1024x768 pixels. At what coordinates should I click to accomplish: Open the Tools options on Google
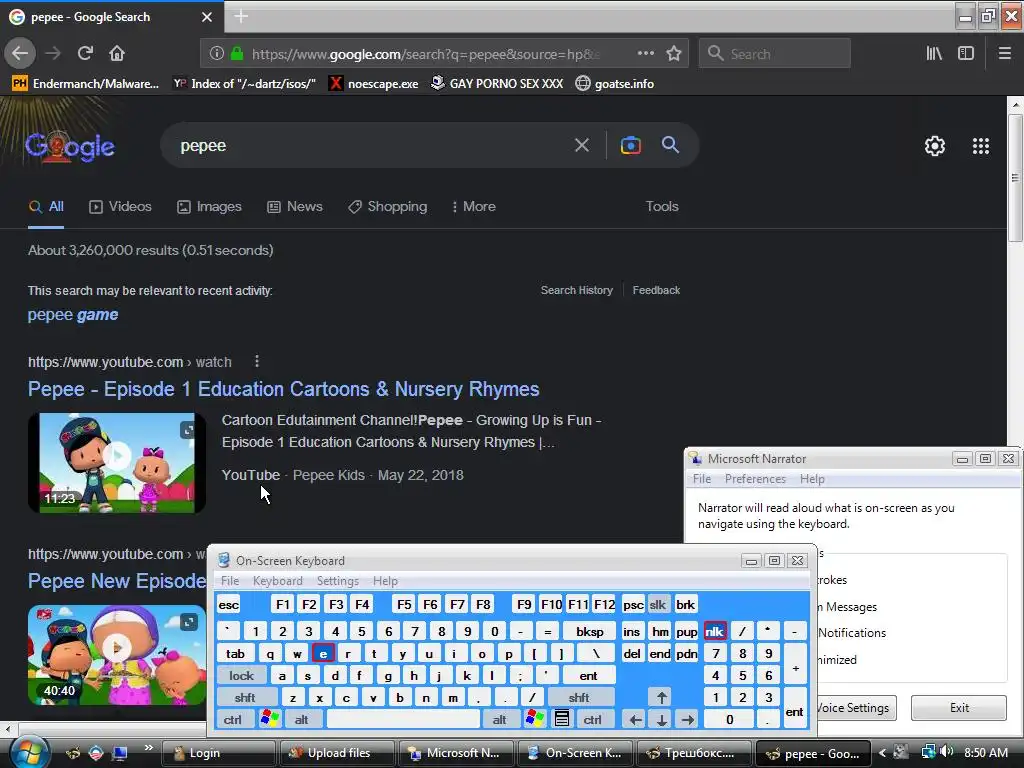point(662,206)
